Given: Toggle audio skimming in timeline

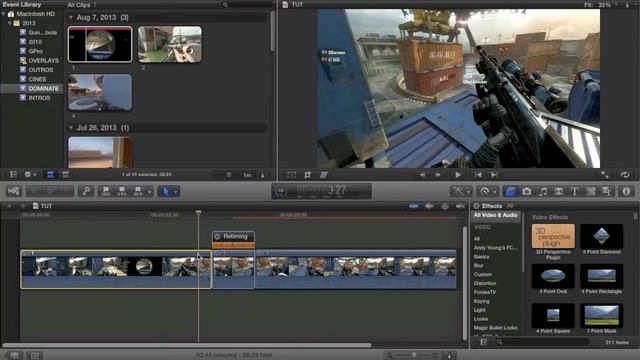Looking at the screenshot, I should tap(429, 206).
